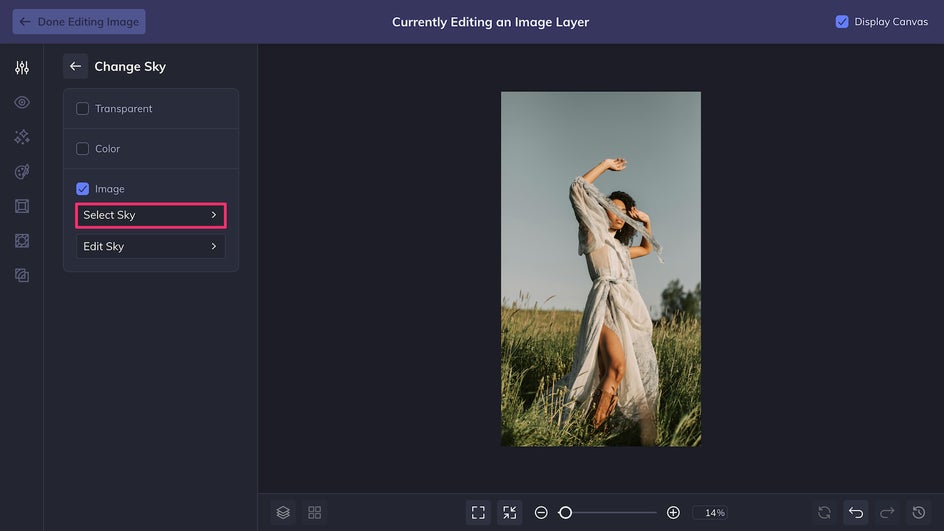Image resolution: width=944 pixels, height=531 pixels.
Task: Open the textures icon in sidebar
Action: coord(22,241)
